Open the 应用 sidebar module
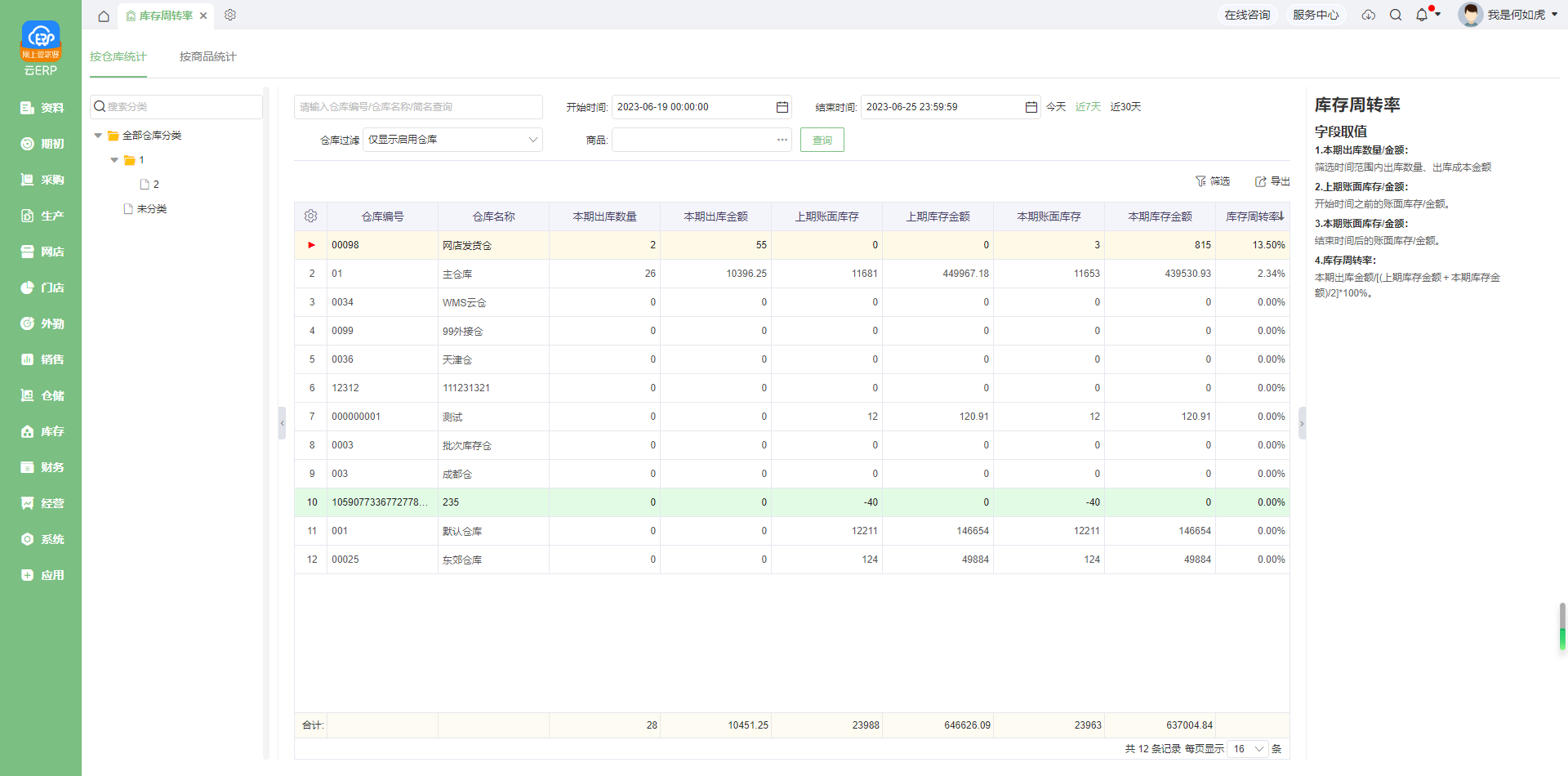The image size is (1568, 776). coord(41,575)
